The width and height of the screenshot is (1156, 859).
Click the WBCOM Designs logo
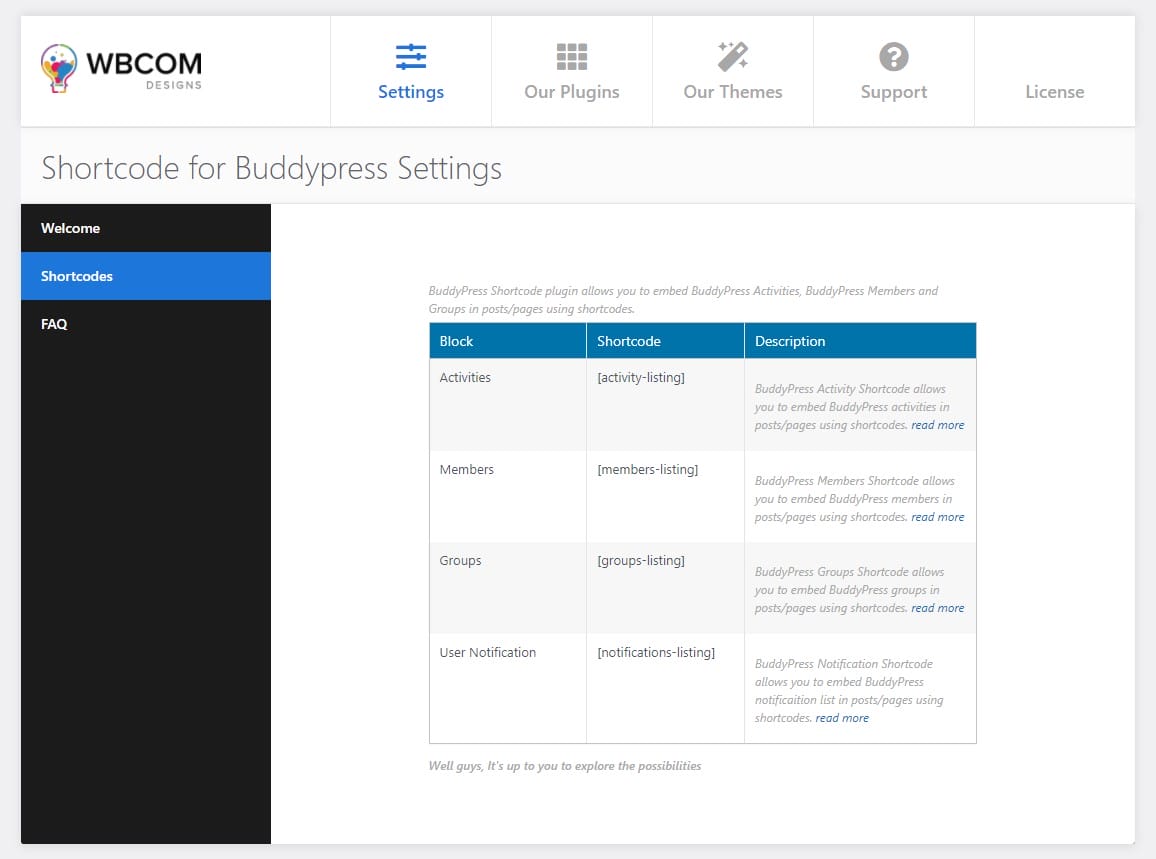[x=121, y=69]
